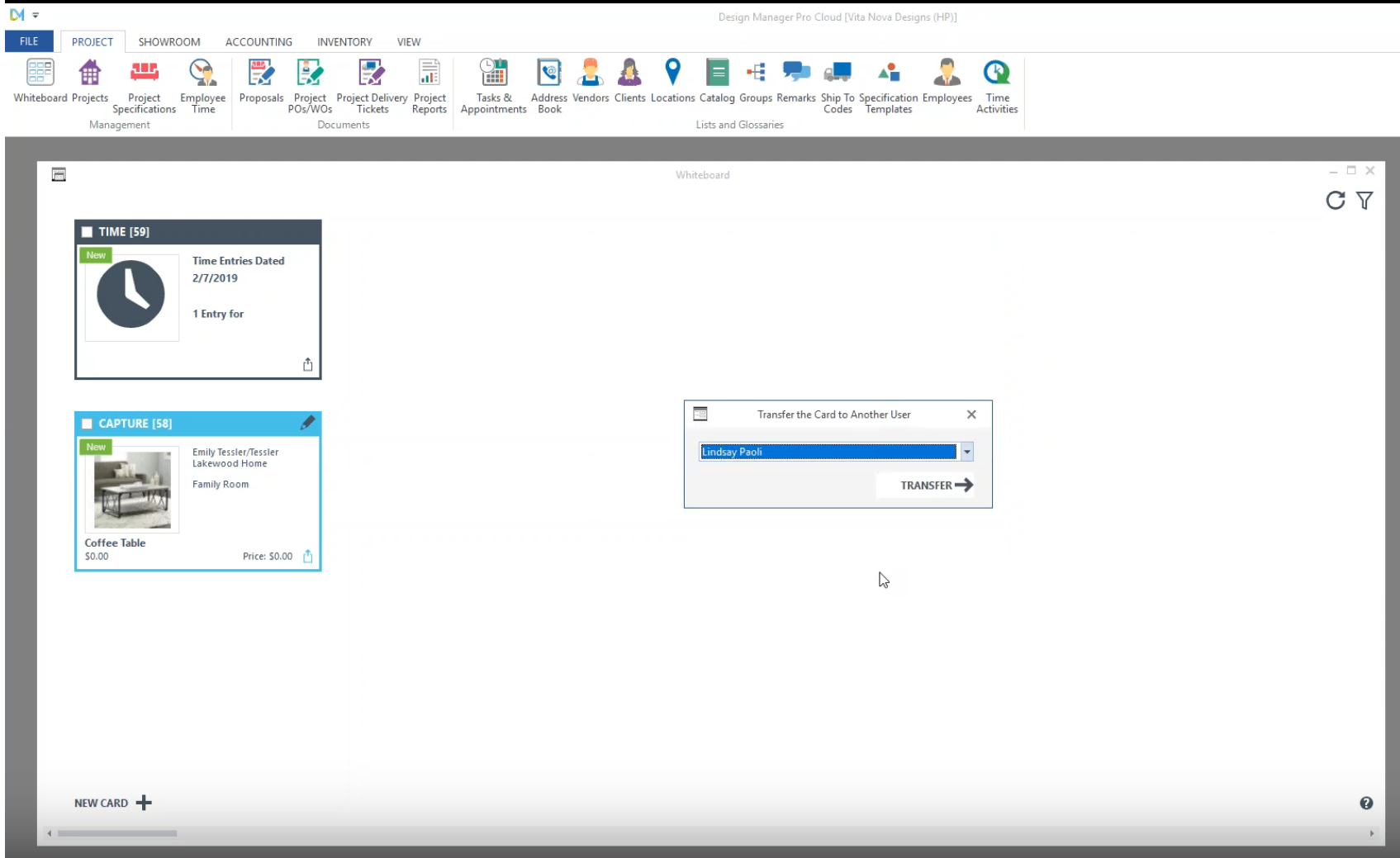Open the quick access toolbar dropdown
The image size is (1400, 858).
click(36, 15)
